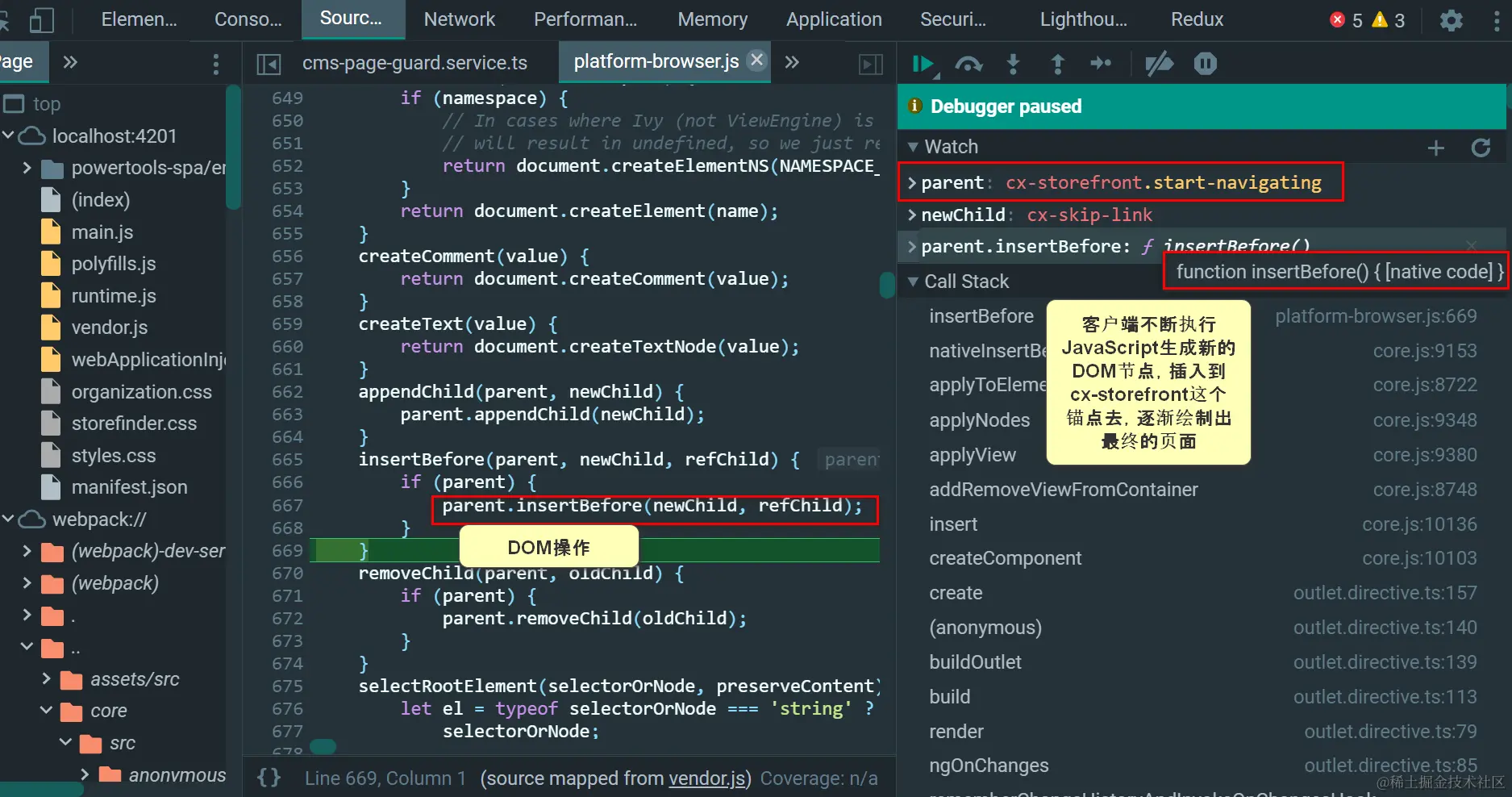Image resolution: width=1512 pixels, height=797 pixels.
Task: Click line number 667 gutter
Action: (x=287, y=505)
